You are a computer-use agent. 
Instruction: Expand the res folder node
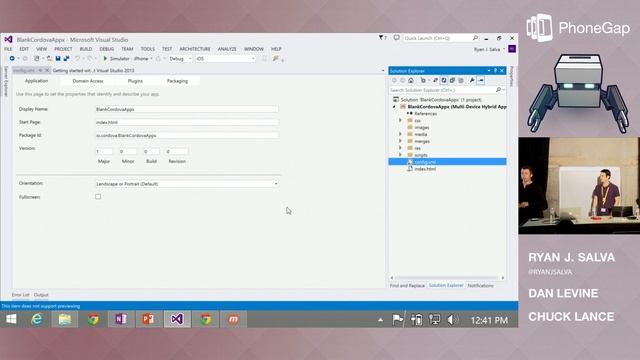(x=400, y=148)
